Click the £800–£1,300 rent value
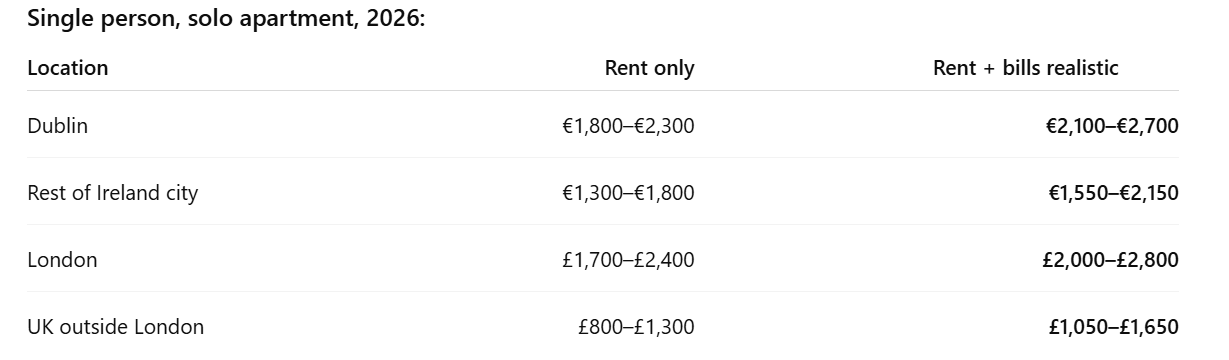Image resolution: width=1229 pixels, height=360 pixels. point(636,327)
